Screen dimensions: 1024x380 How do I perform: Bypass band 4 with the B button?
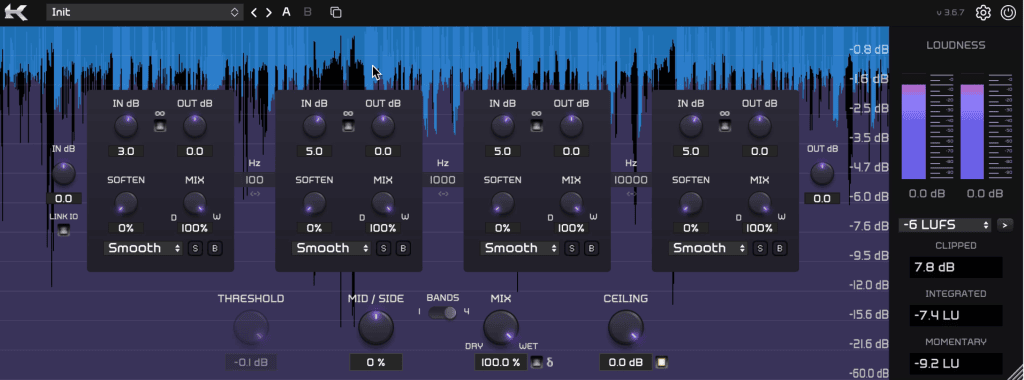(779, 248)
